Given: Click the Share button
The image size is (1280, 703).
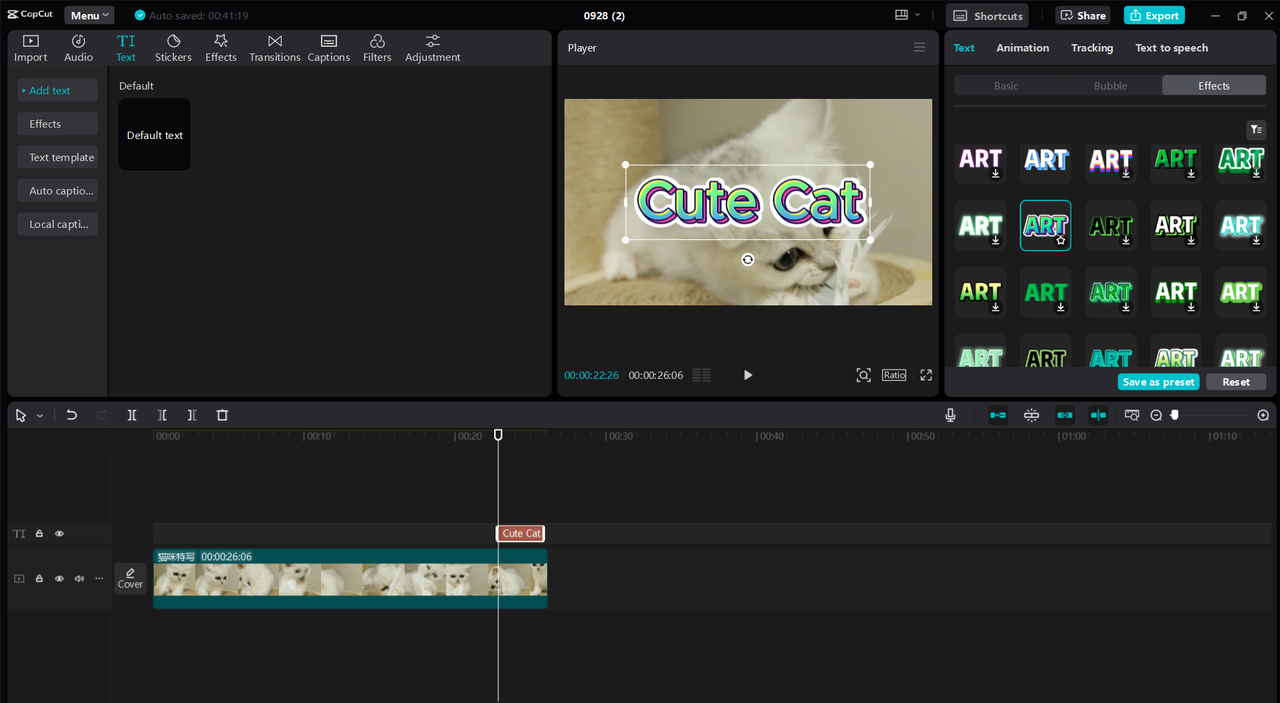Looking at the screenshot, I should point(1083,15).
